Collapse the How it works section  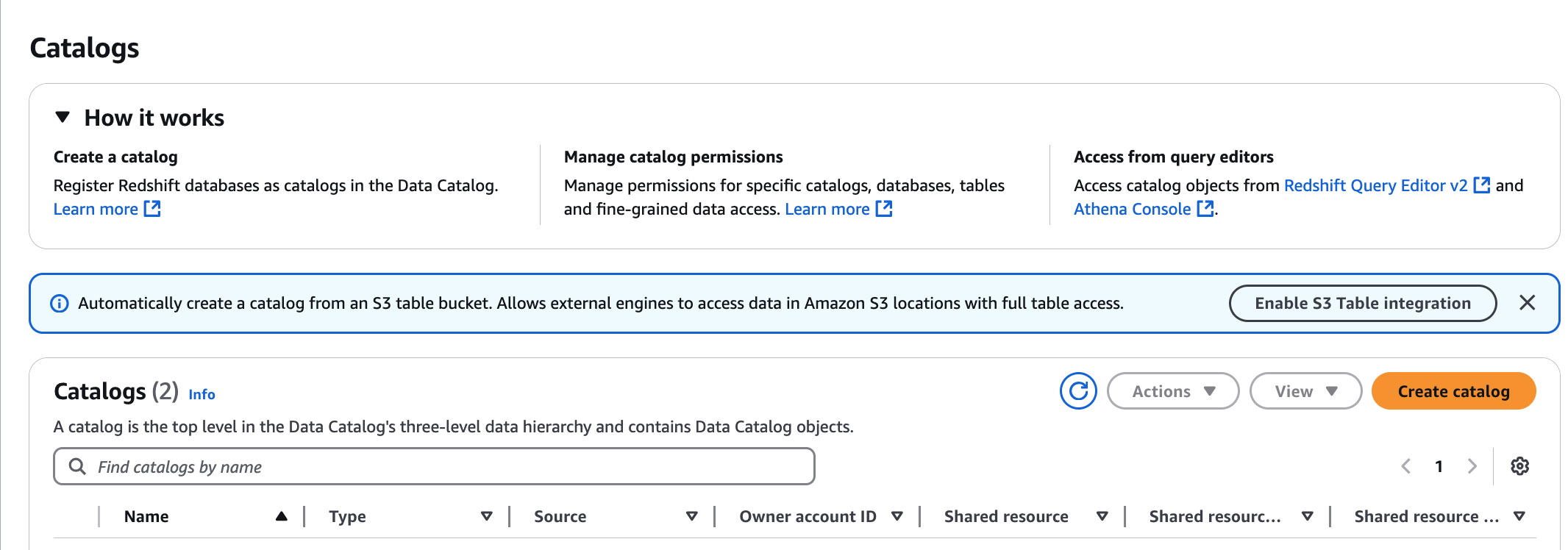(63, 118)
